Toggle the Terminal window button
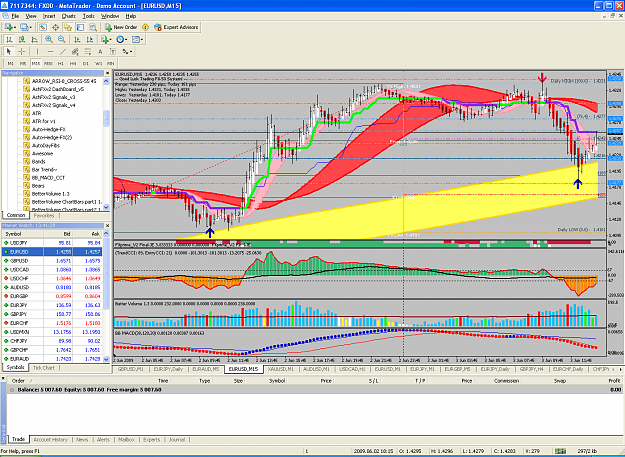625x457 pixels. tap(81, 27)
